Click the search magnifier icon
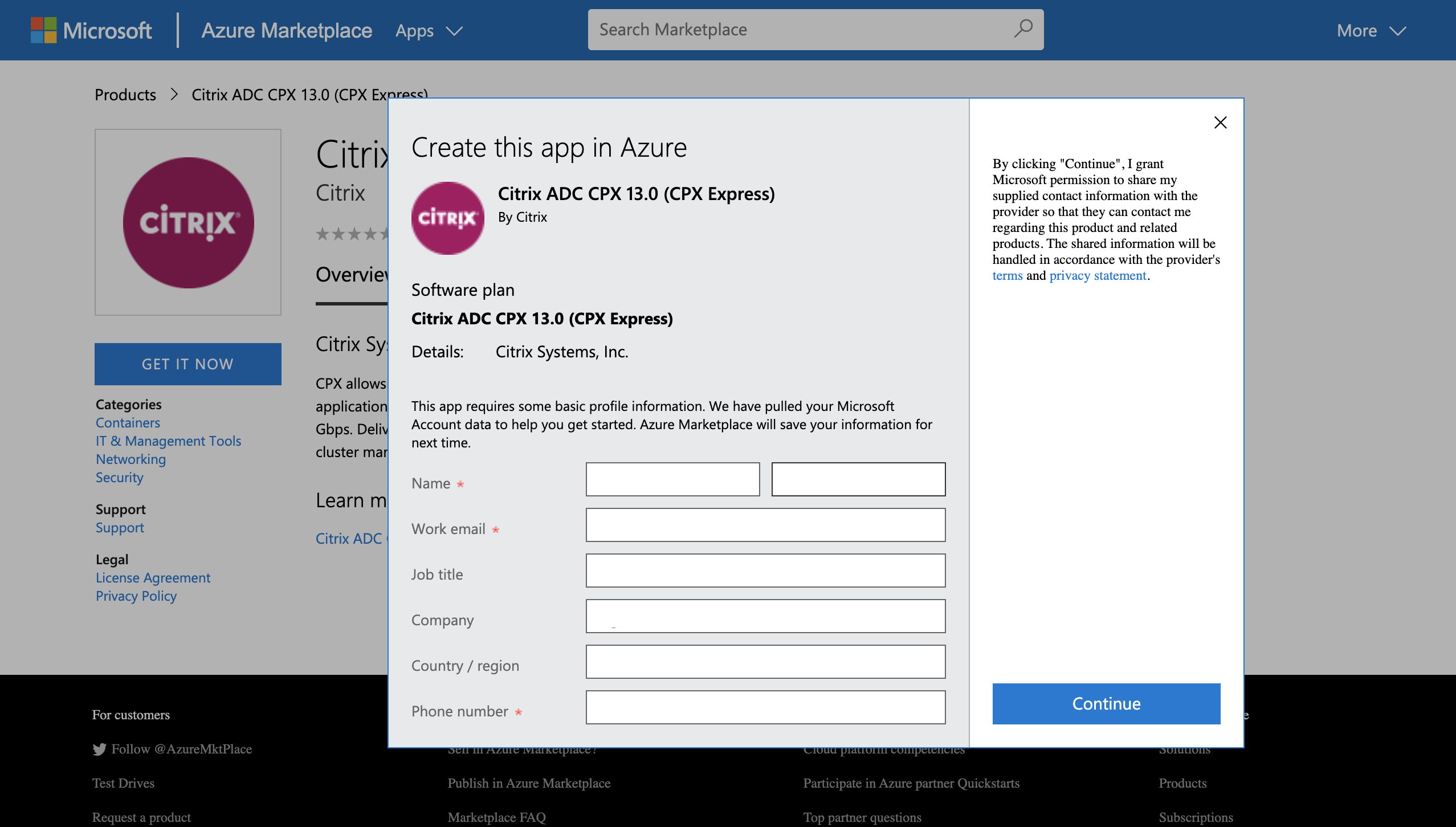Viewport: 1456px width, 827px height. [1023, 29]
